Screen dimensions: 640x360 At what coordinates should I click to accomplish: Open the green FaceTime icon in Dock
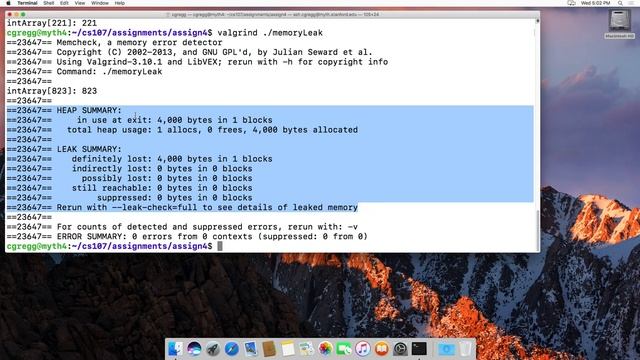[x=344, y=349]
